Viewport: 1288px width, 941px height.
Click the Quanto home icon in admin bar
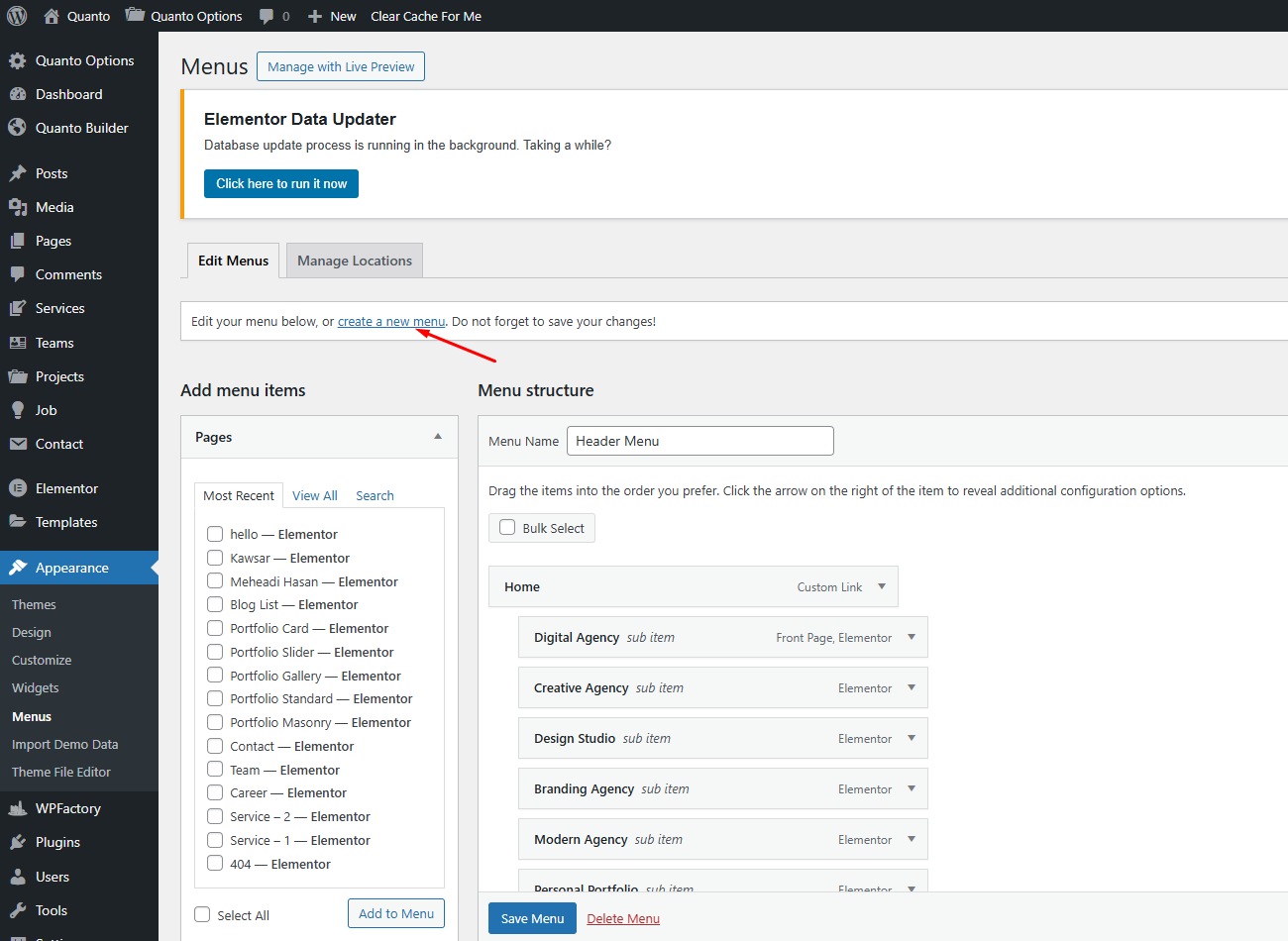52,16
